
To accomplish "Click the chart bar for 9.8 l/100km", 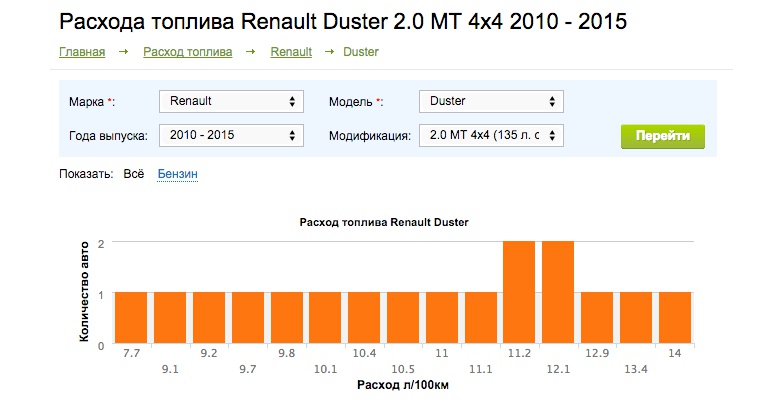I will tap(287, 318).
